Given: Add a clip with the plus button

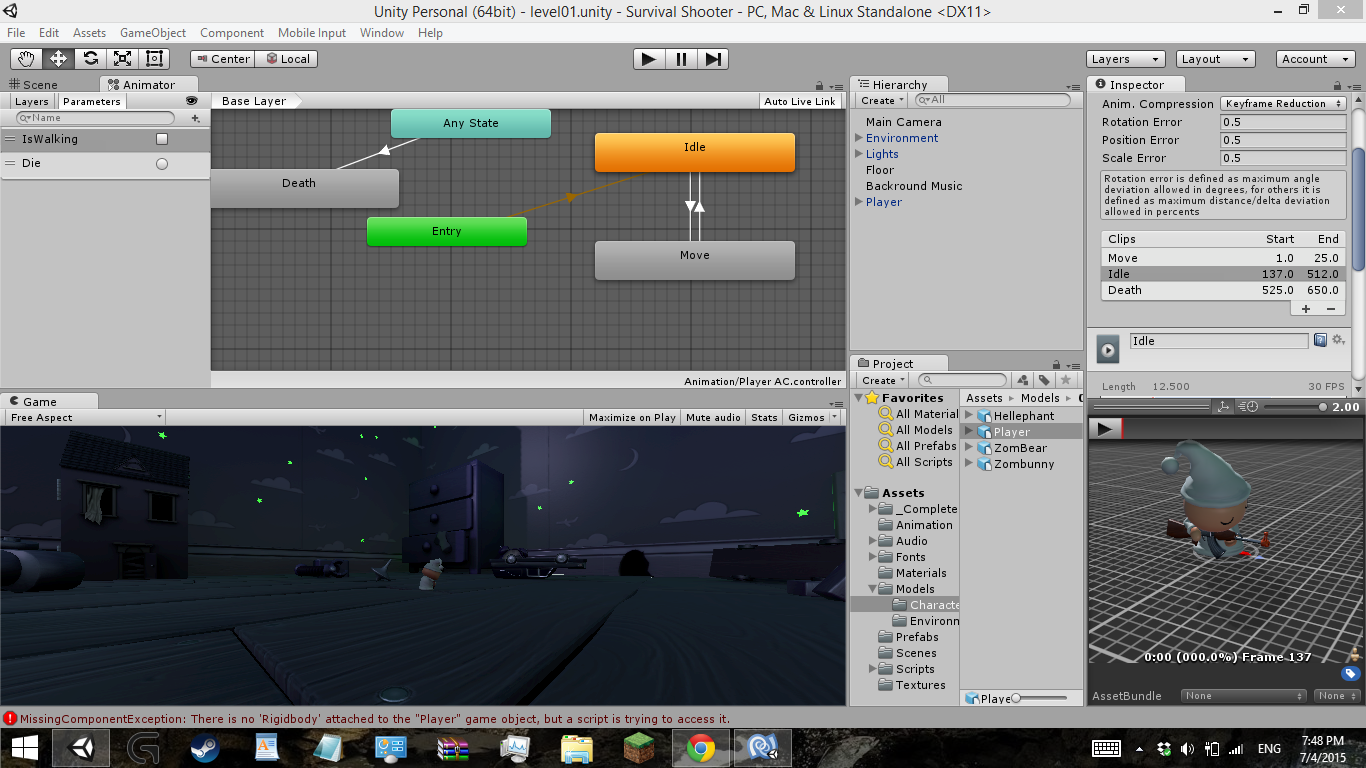Looking at the screenshot, I should point(1306,309).
